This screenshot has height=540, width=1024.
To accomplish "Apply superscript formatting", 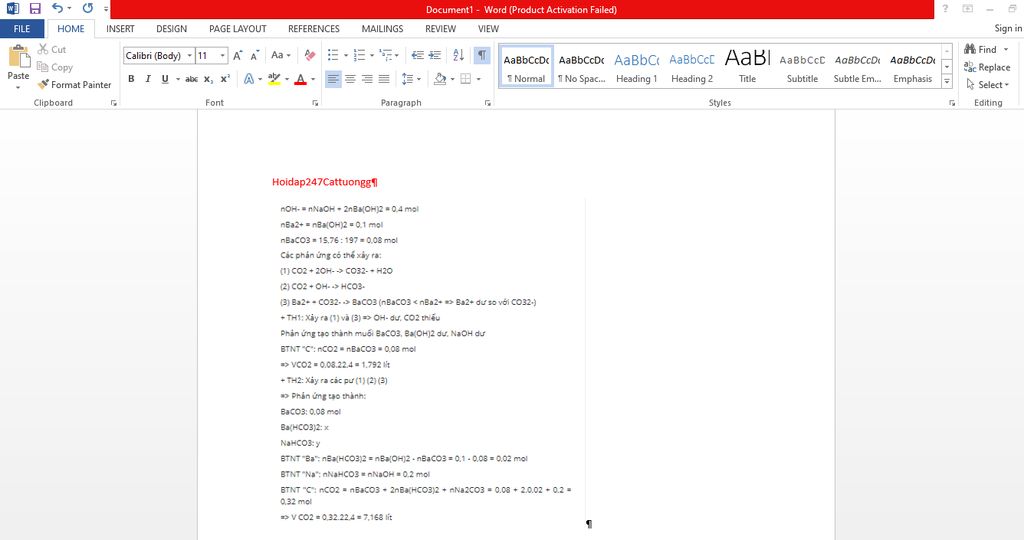I will tap(225, 79).
